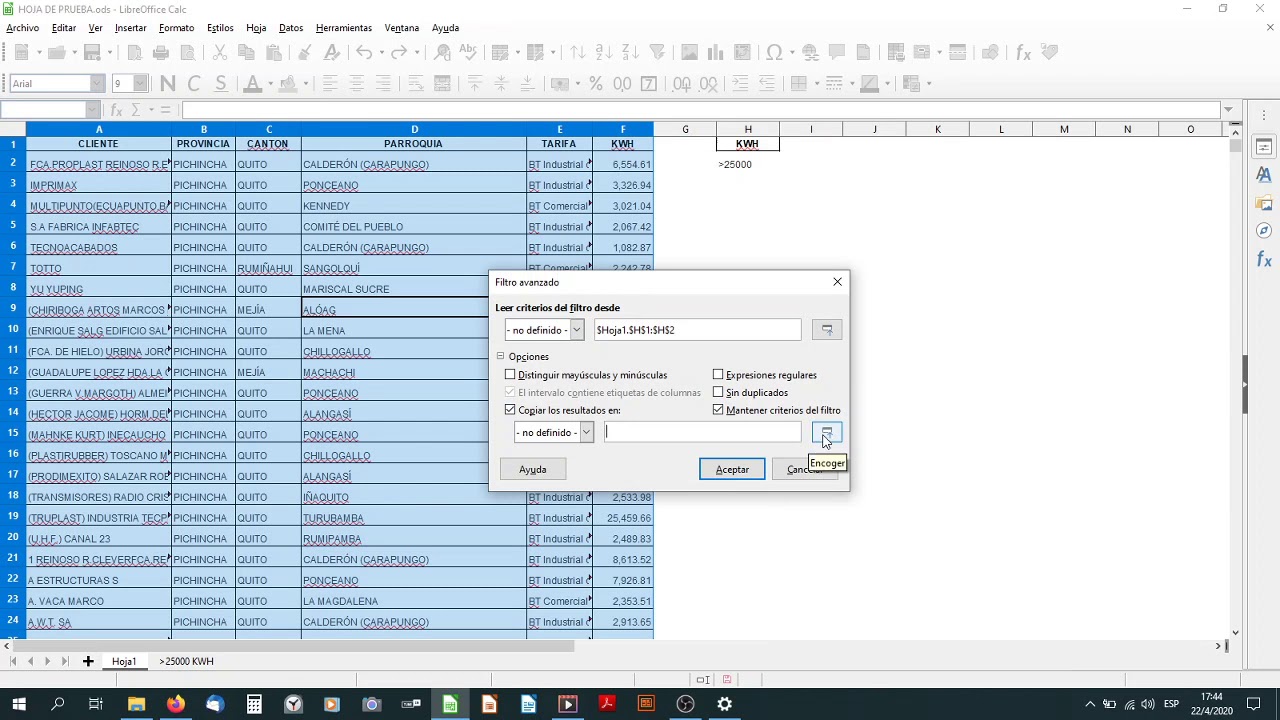This screenshot has width=1280, height=720.
Task: Click the Undo arrow icon
Action: pyautogui.click(x=364, y=52)
